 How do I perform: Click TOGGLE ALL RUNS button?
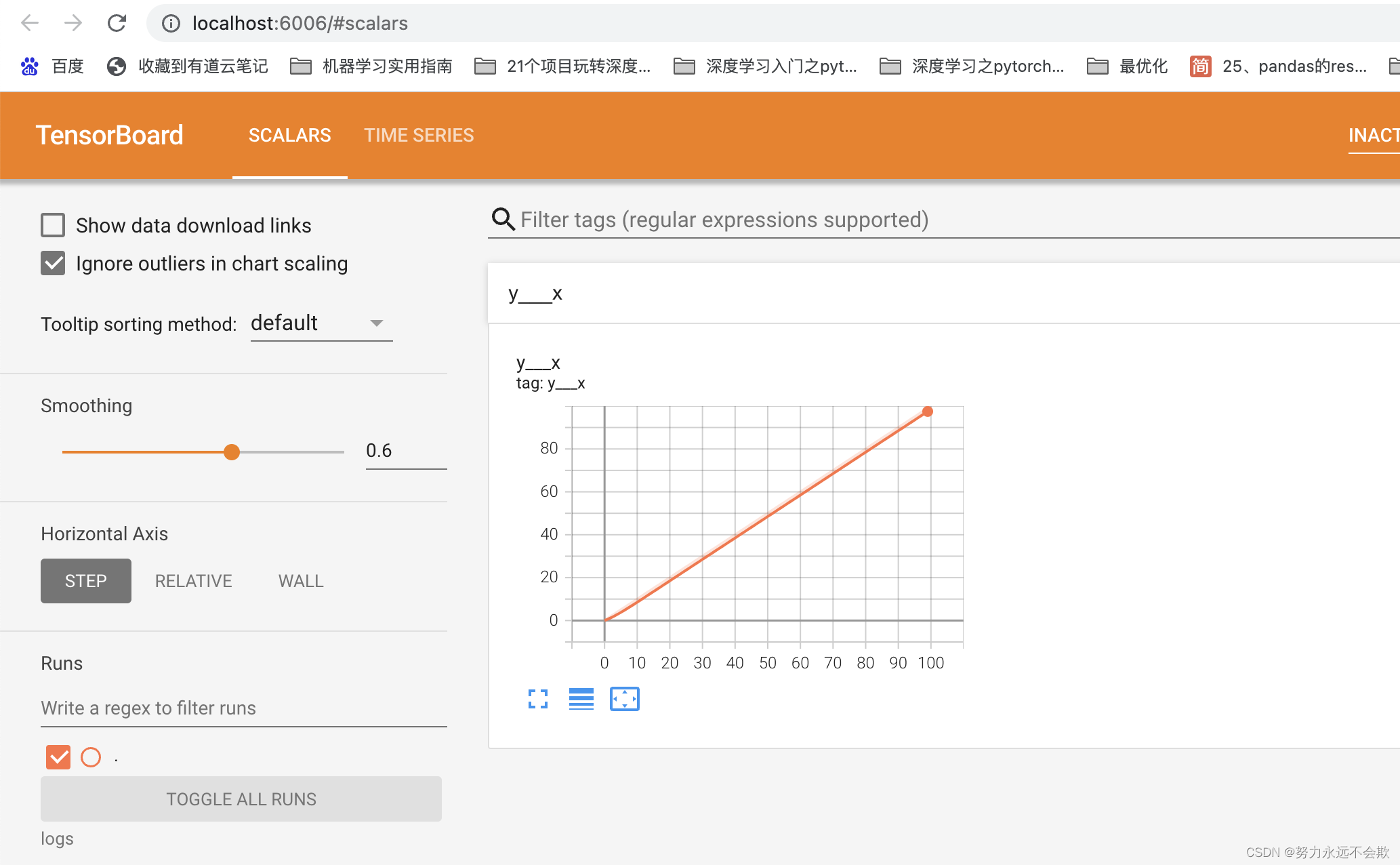click(241, 799)
